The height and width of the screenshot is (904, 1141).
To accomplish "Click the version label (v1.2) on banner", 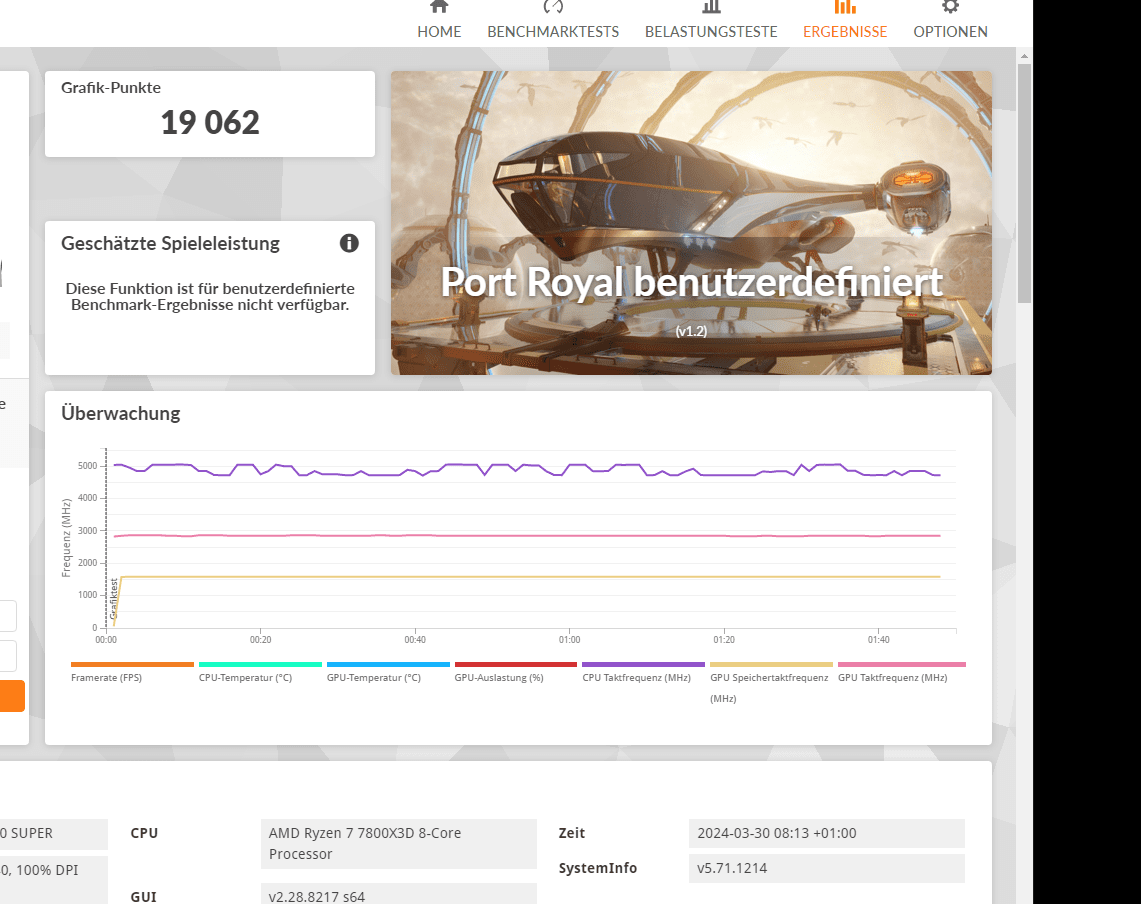I will 691,331.
